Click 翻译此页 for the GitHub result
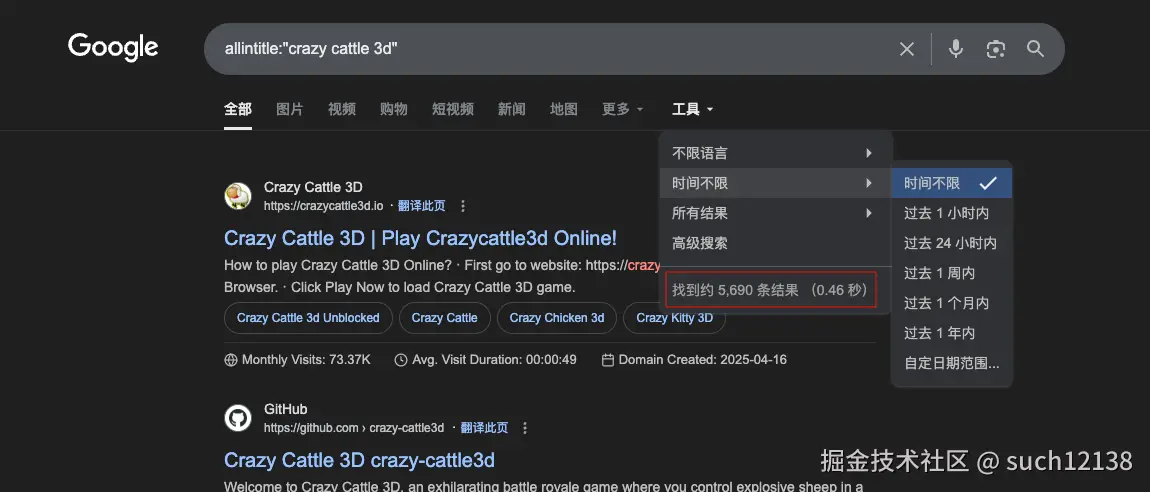 pyautogui.click(x=484, y=427)
